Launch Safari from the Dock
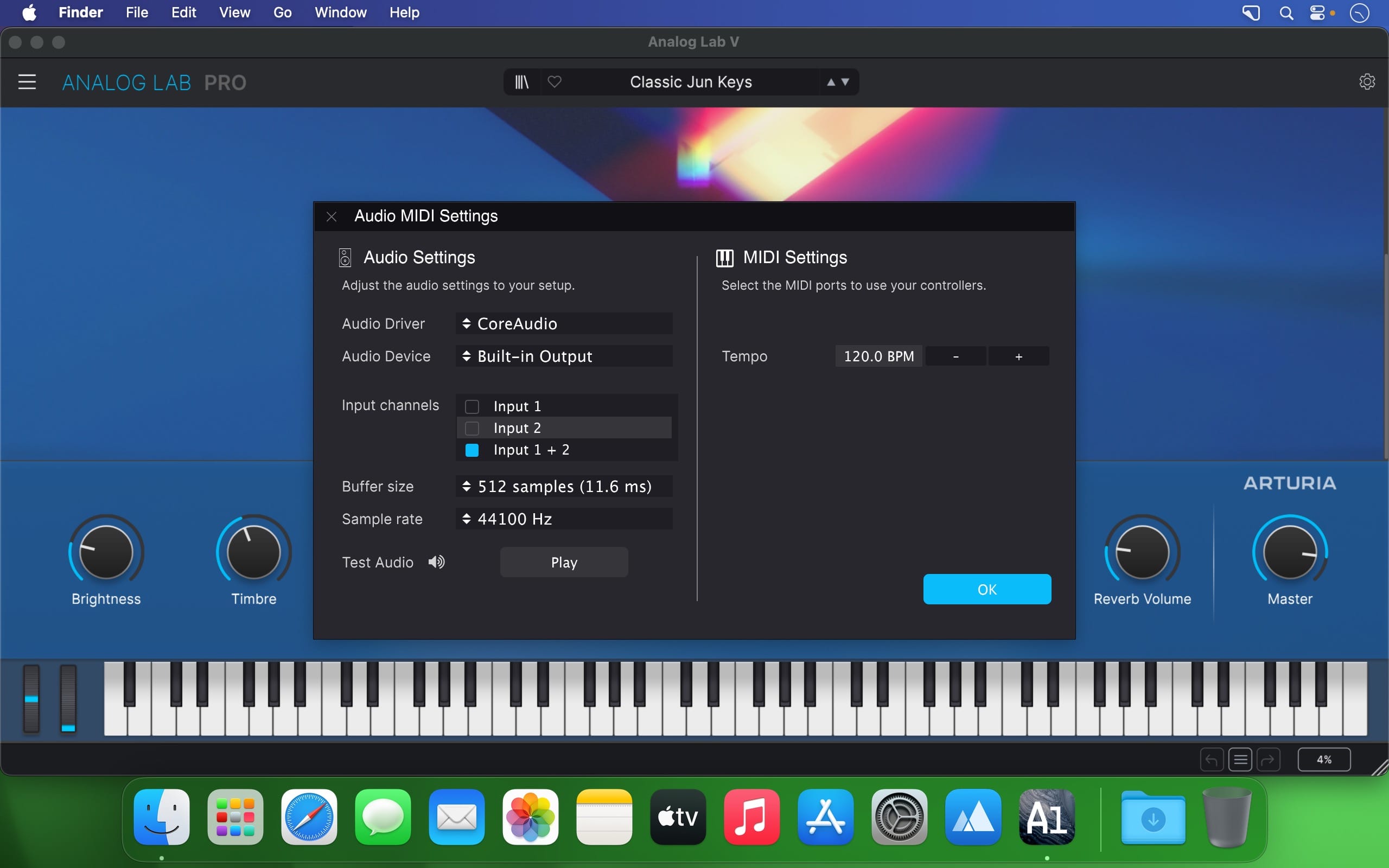Viewport: 1389px width, 868px height. [309, 817]
